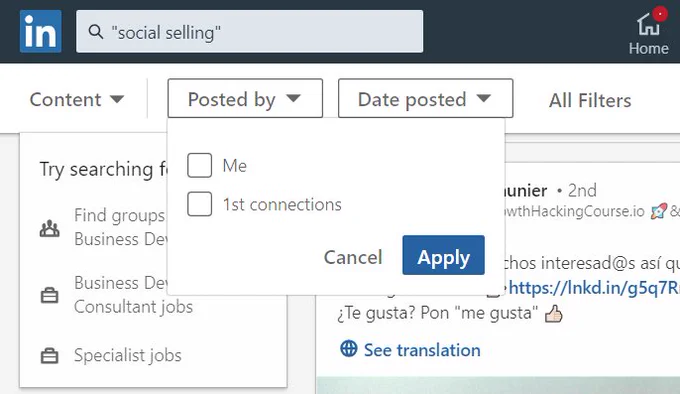Click See translation link
The height and width of the screenshot is (394, 680).
pyautogui.click(x=422, y=350)
